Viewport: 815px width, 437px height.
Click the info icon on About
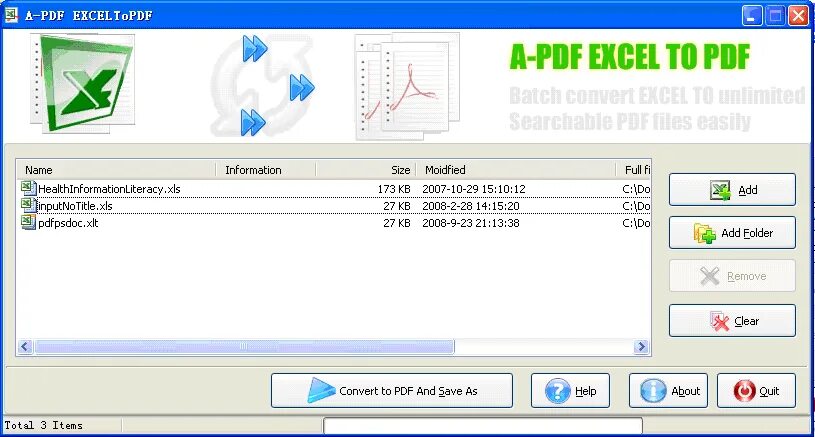653,391
